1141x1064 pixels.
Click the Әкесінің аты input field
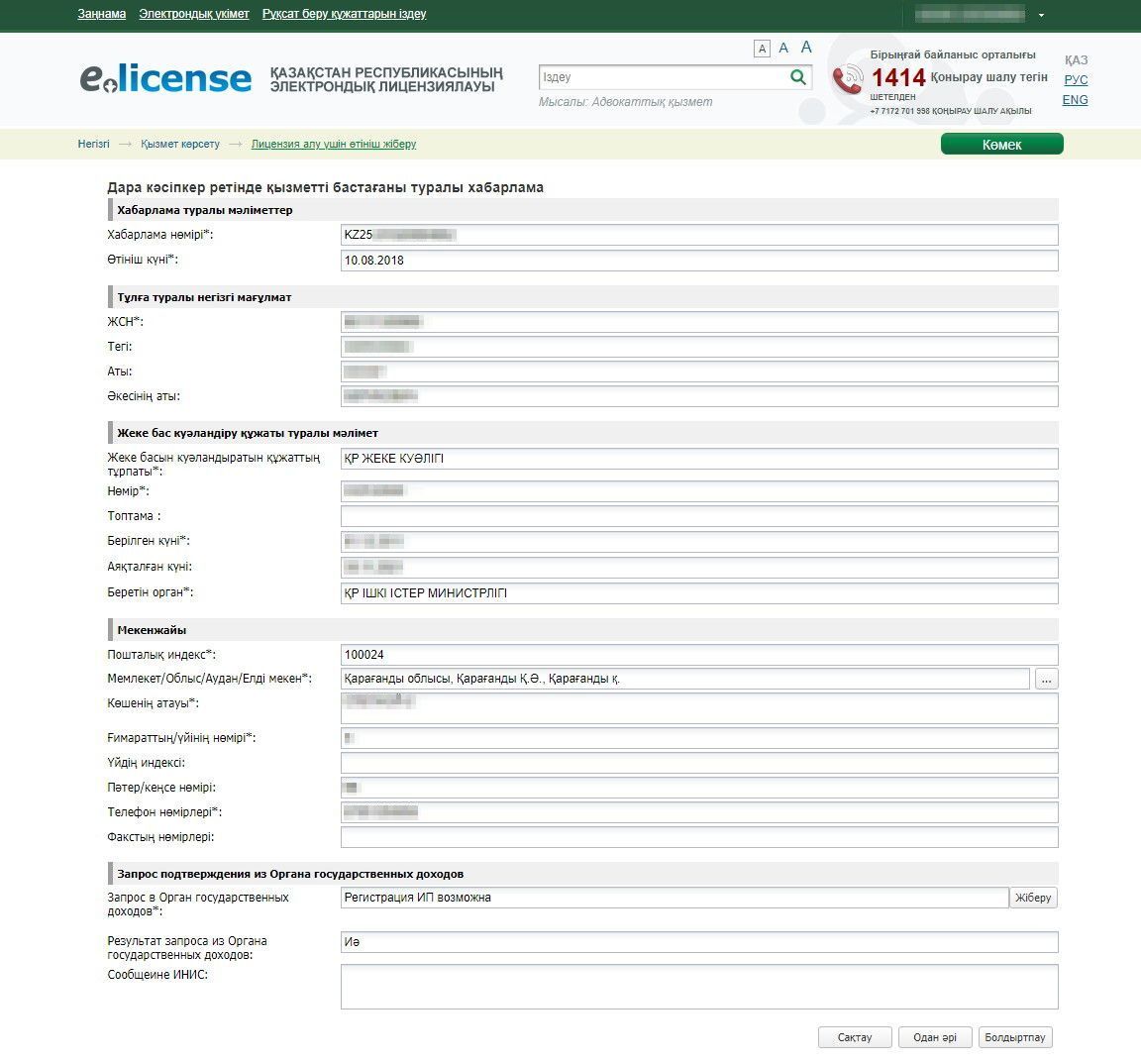coord(699,396)
